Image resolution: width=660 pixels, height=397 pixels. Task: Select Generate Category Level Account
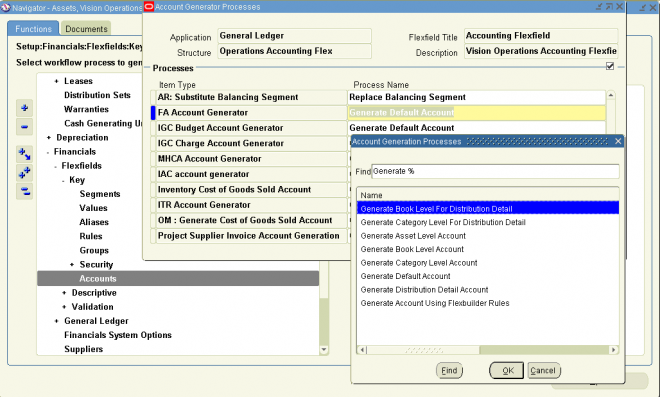coord(419,263)
